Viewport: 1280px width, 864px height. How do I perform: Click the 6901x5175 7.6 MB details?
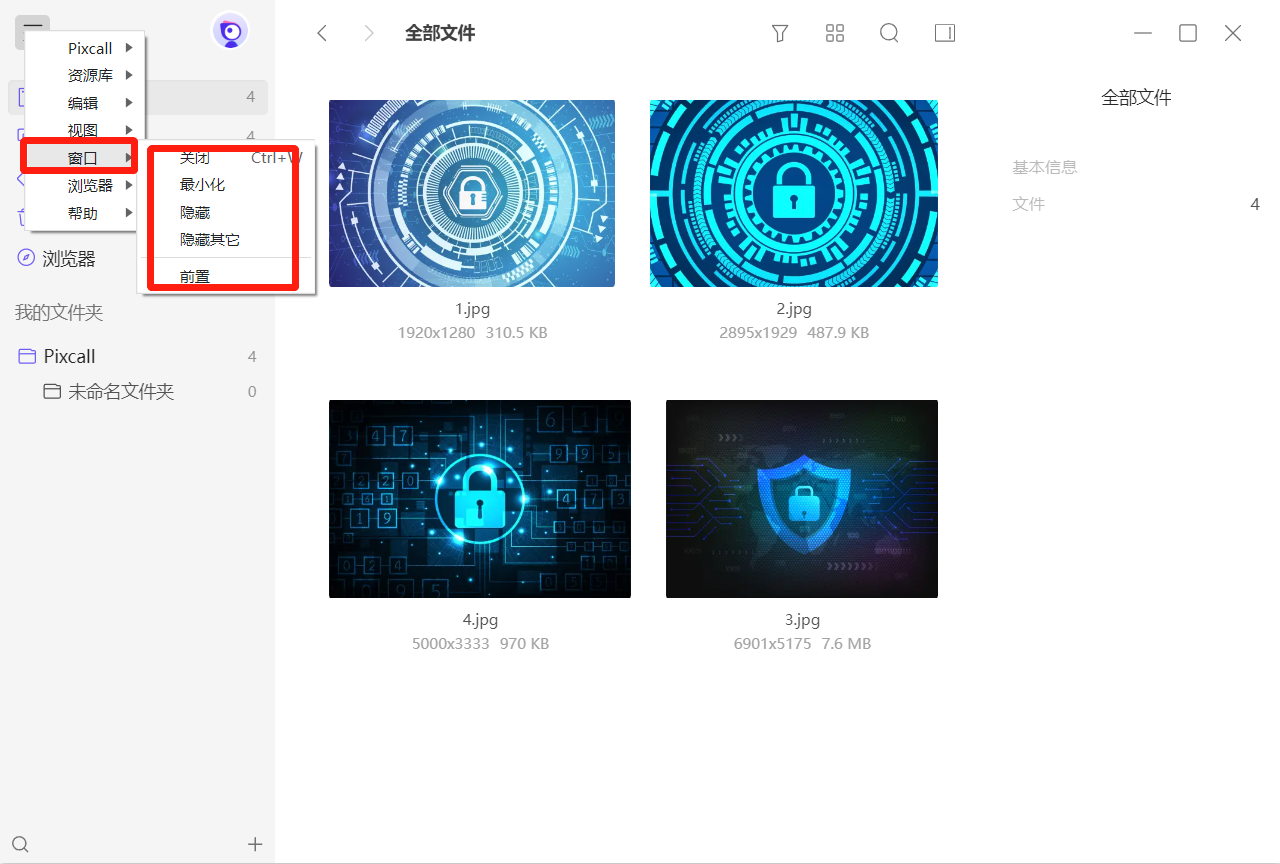click(802, 644)
